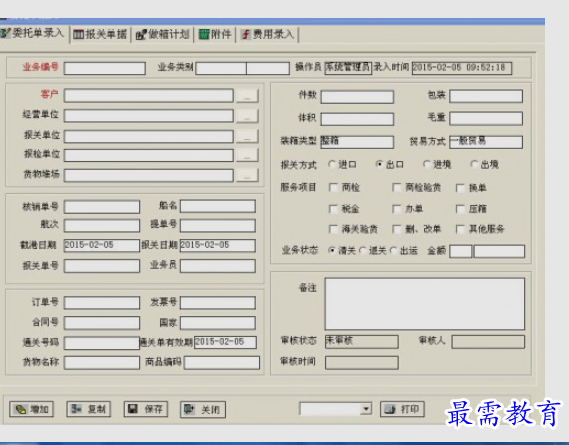
Task: Check the 商检验货 checkbox
Action: click(x=397, y=188)
